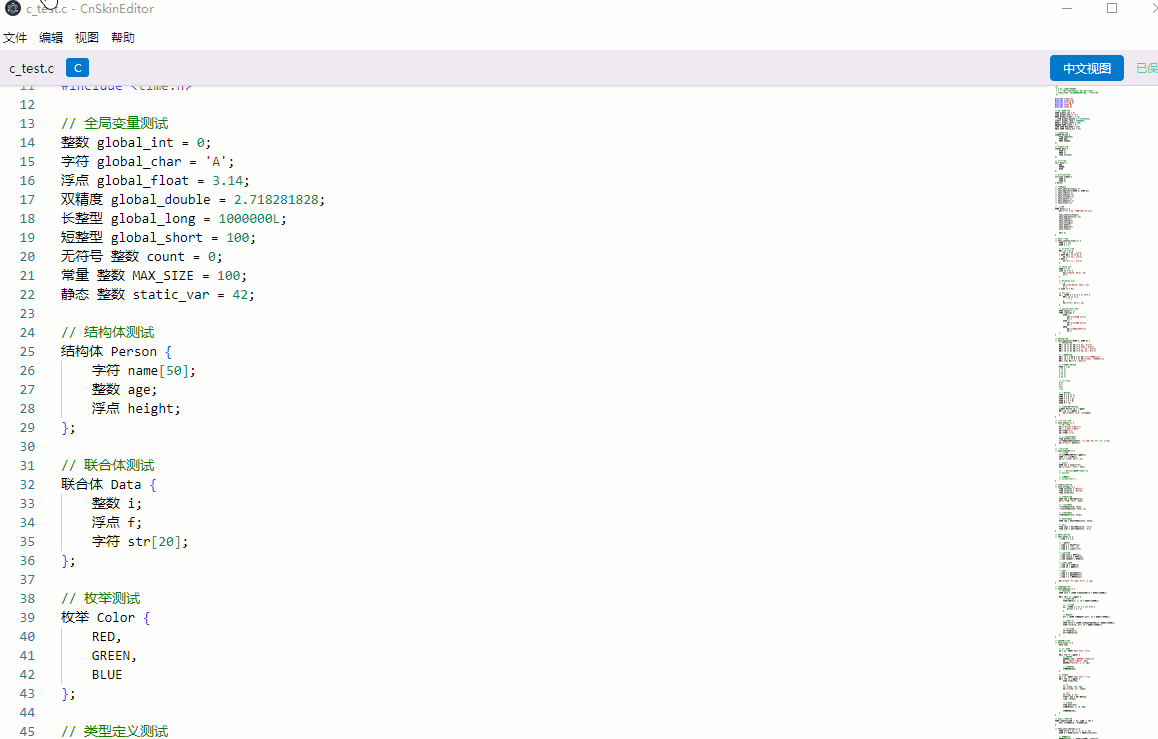Click the global_double declaration line
The image size is (1158, 739).
tap(192, 199)
